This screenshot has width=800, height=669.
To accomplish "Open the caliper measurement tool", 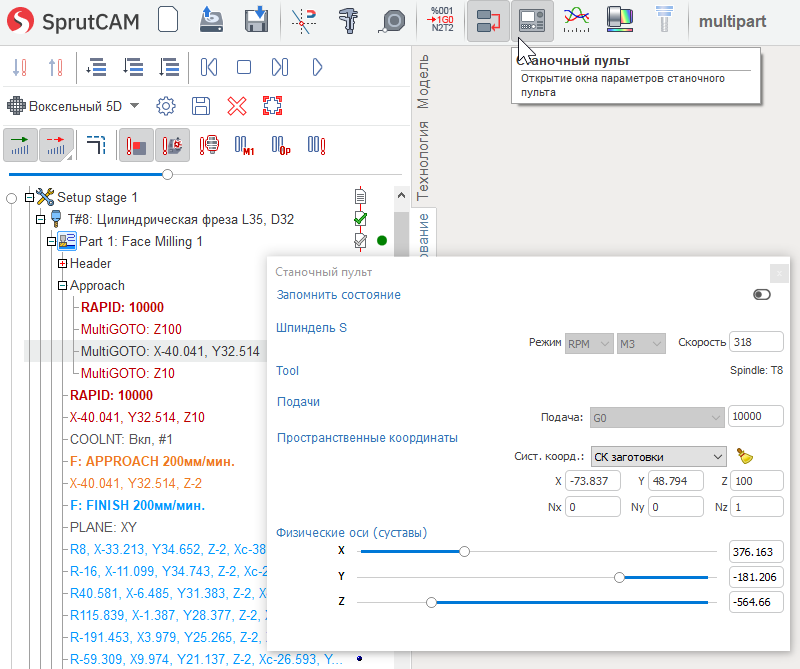I will [x=349, y=21].
